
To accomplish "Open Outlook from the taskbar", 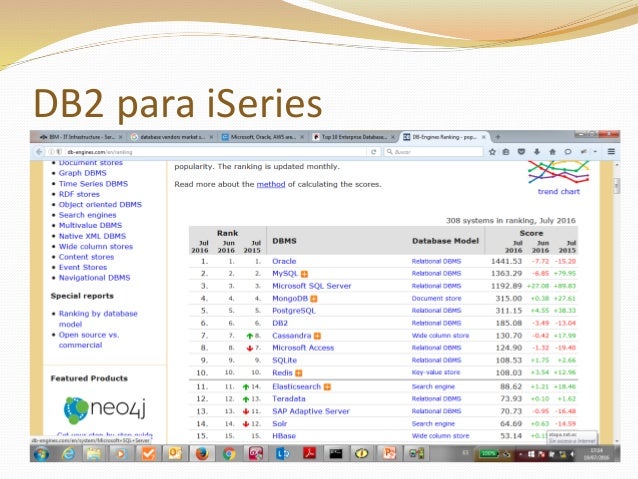I will [x=175, y=453].
